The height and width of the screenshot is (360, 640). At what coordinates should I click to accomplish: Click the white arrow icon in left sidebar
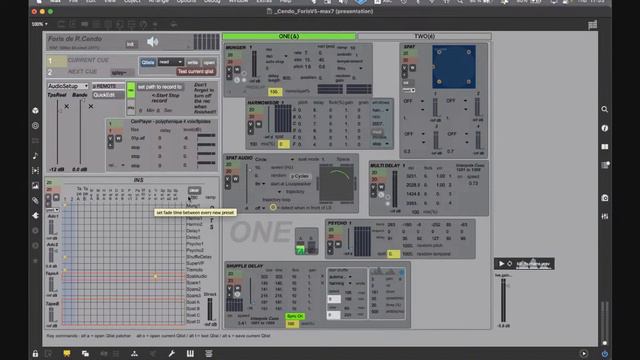pyautogui.click(x=36, y=216)
